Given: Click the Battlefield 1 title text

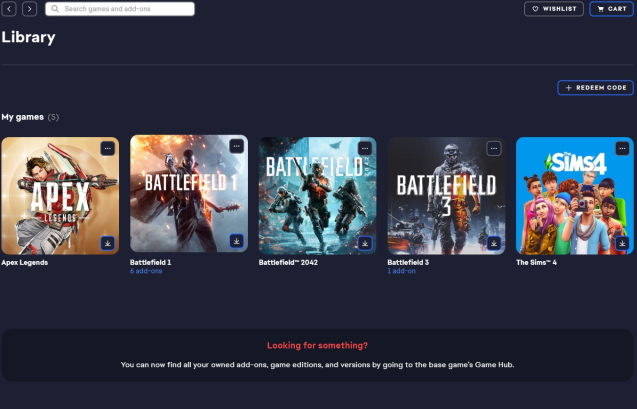Looking at the screenshot, I should coord(150,262).
